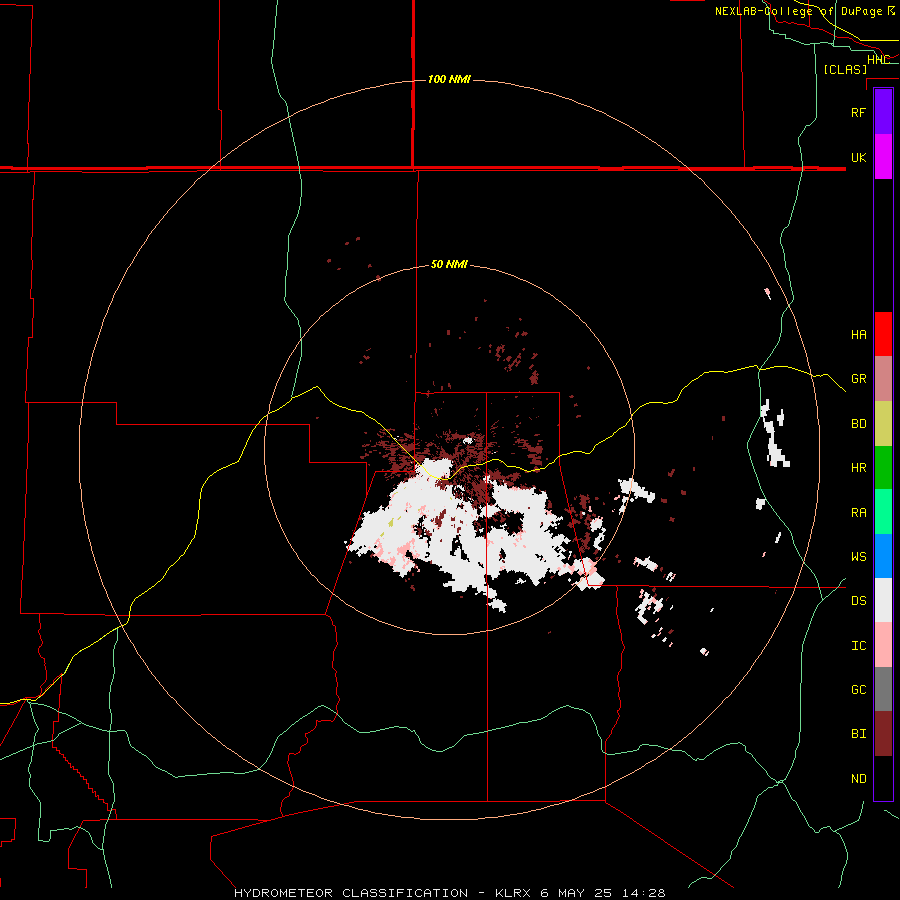
Task: Click the "[CLAS]" label above the legend
Action: [x=845, y=69]
